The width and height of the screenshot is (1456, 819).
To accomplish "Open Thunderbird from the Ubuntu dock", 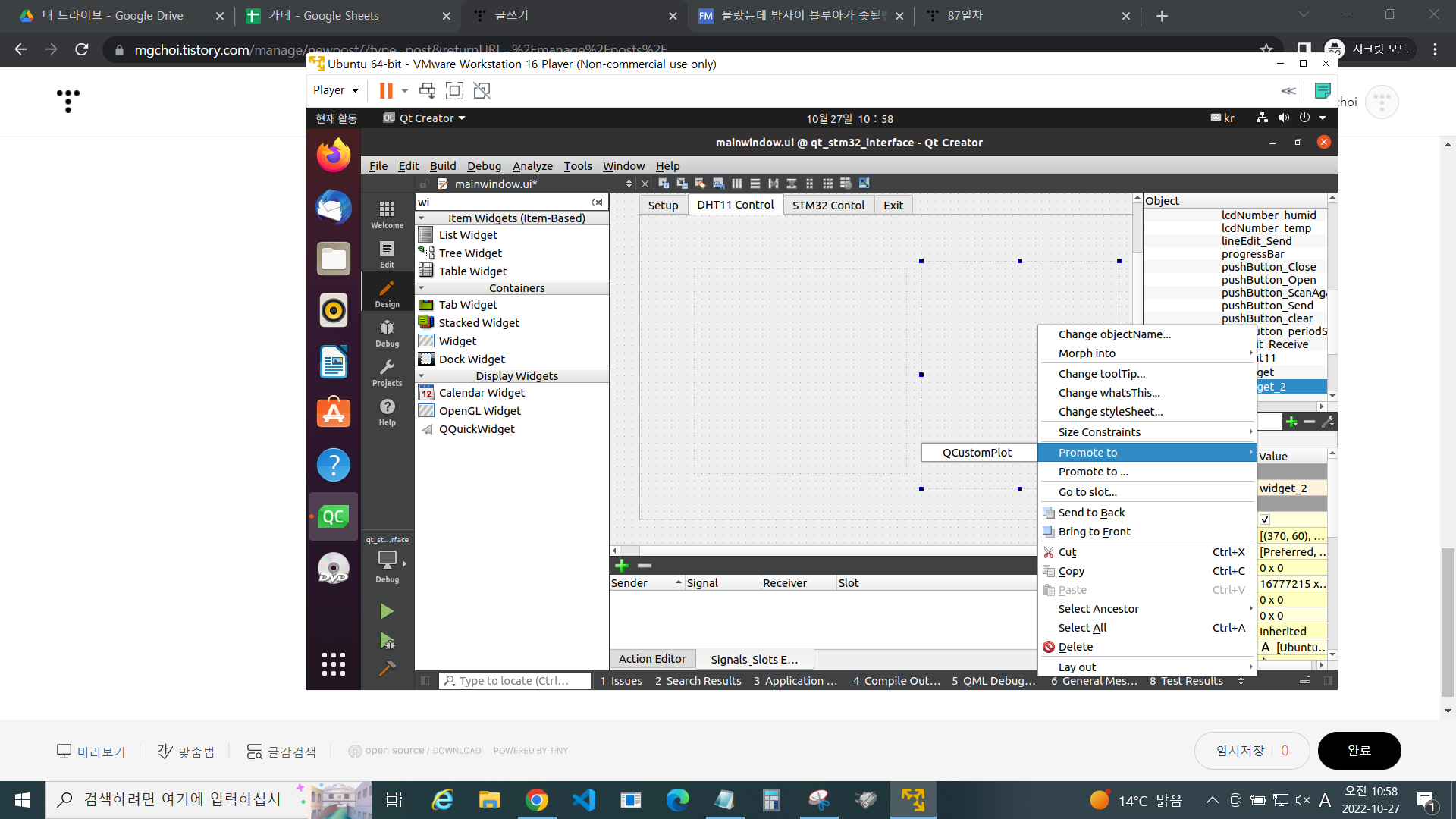I will click(334, 207).
